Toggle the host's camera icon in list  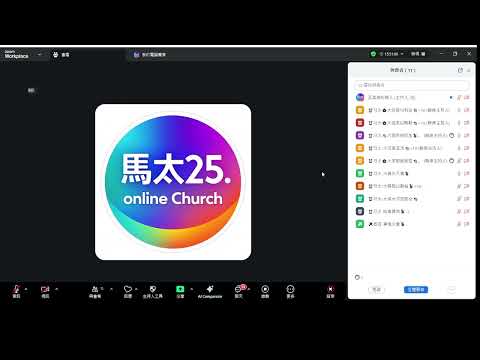click(x=467, y=97)
